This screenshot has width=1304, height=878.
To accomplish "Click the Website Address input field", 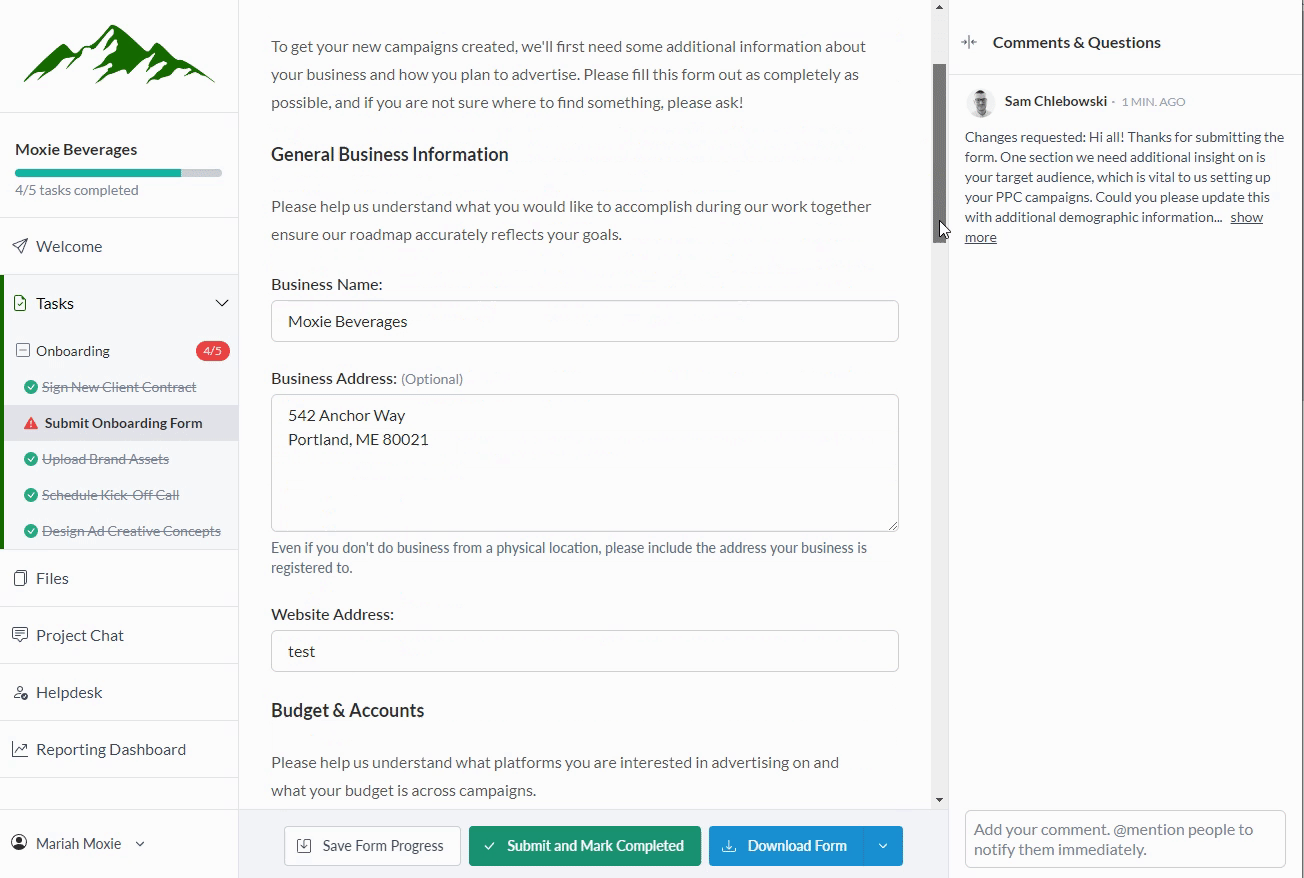I will (584, 651).
